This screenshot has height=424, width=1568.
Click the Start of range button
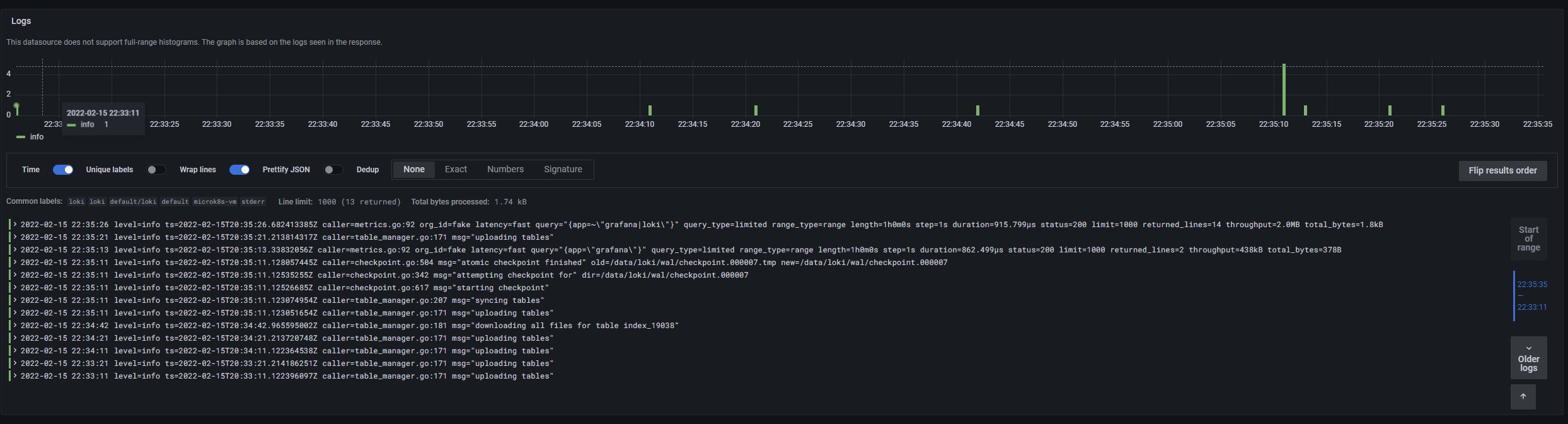[x=1528, y=238]
